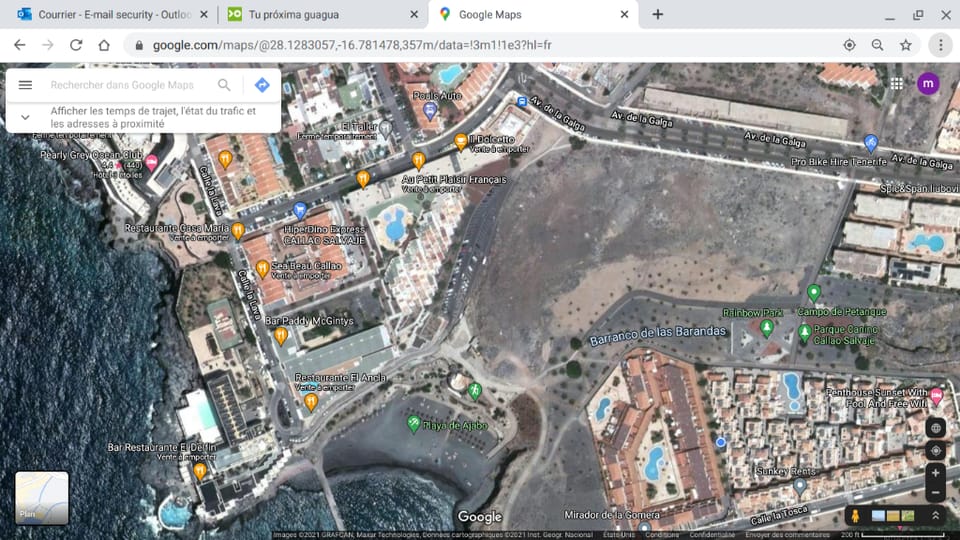Select the Street View pegman

tap(855, 516)
